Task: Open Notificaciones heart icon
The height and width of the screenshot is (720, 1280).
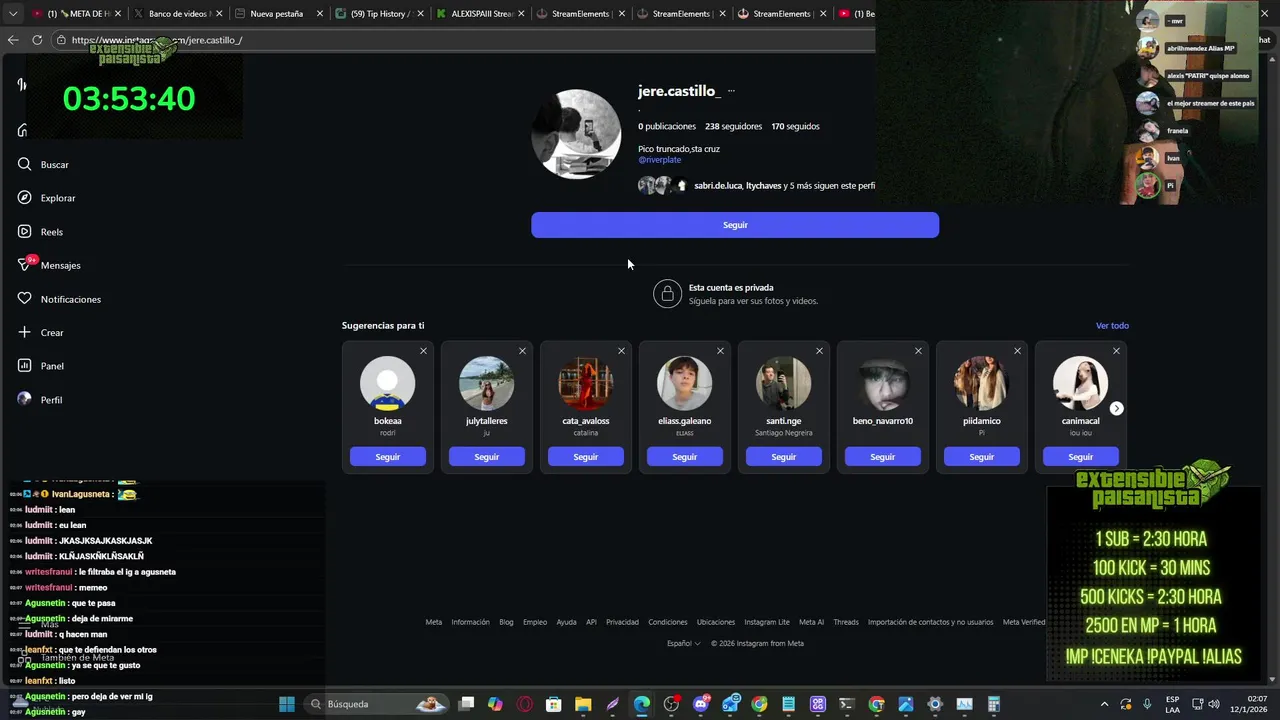Action: click(25, 299)
